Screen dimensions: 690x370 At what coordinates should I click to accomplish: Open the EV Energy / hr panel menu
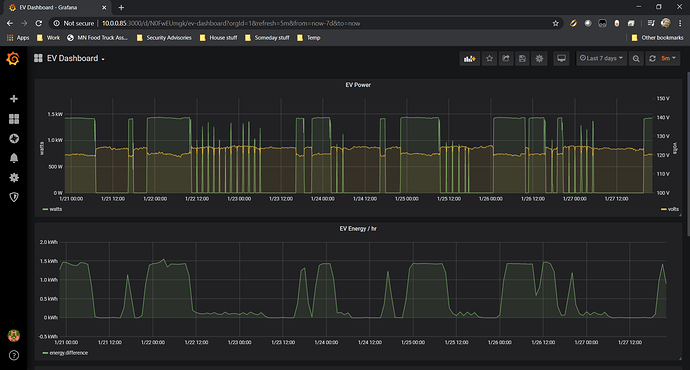click(358, 229)
